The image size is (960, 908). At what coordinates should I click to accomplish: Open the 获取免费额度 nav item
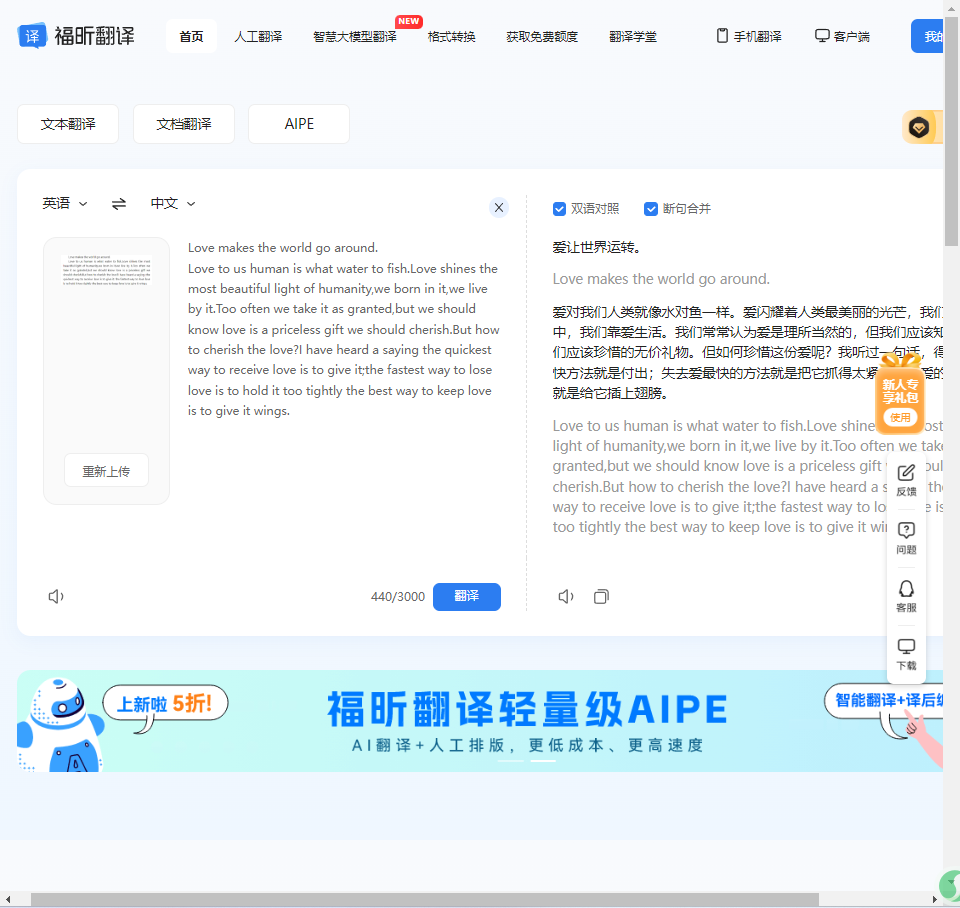coord(542,36)
